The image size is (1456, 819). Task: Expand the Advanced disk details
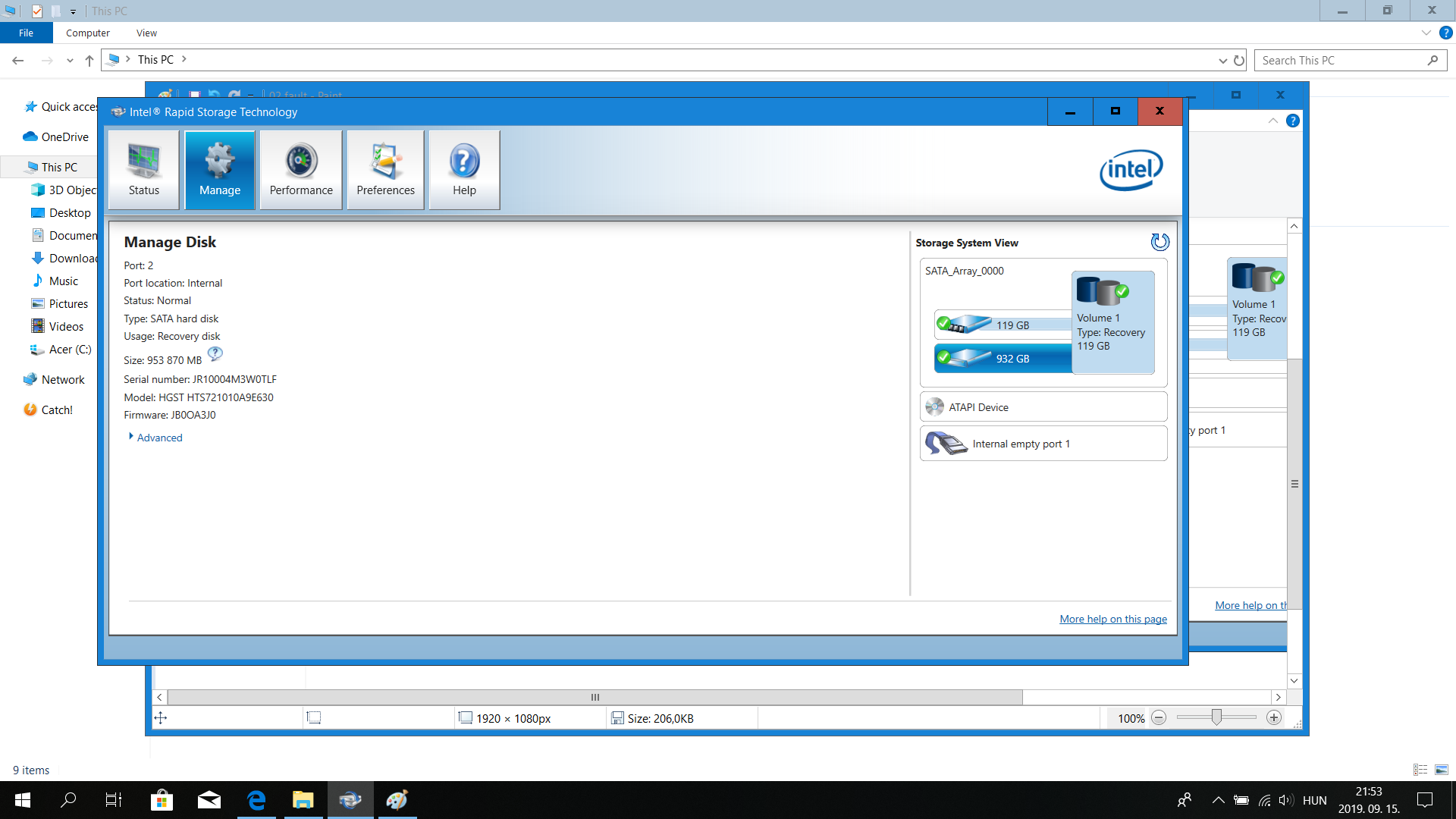[156, 438]
